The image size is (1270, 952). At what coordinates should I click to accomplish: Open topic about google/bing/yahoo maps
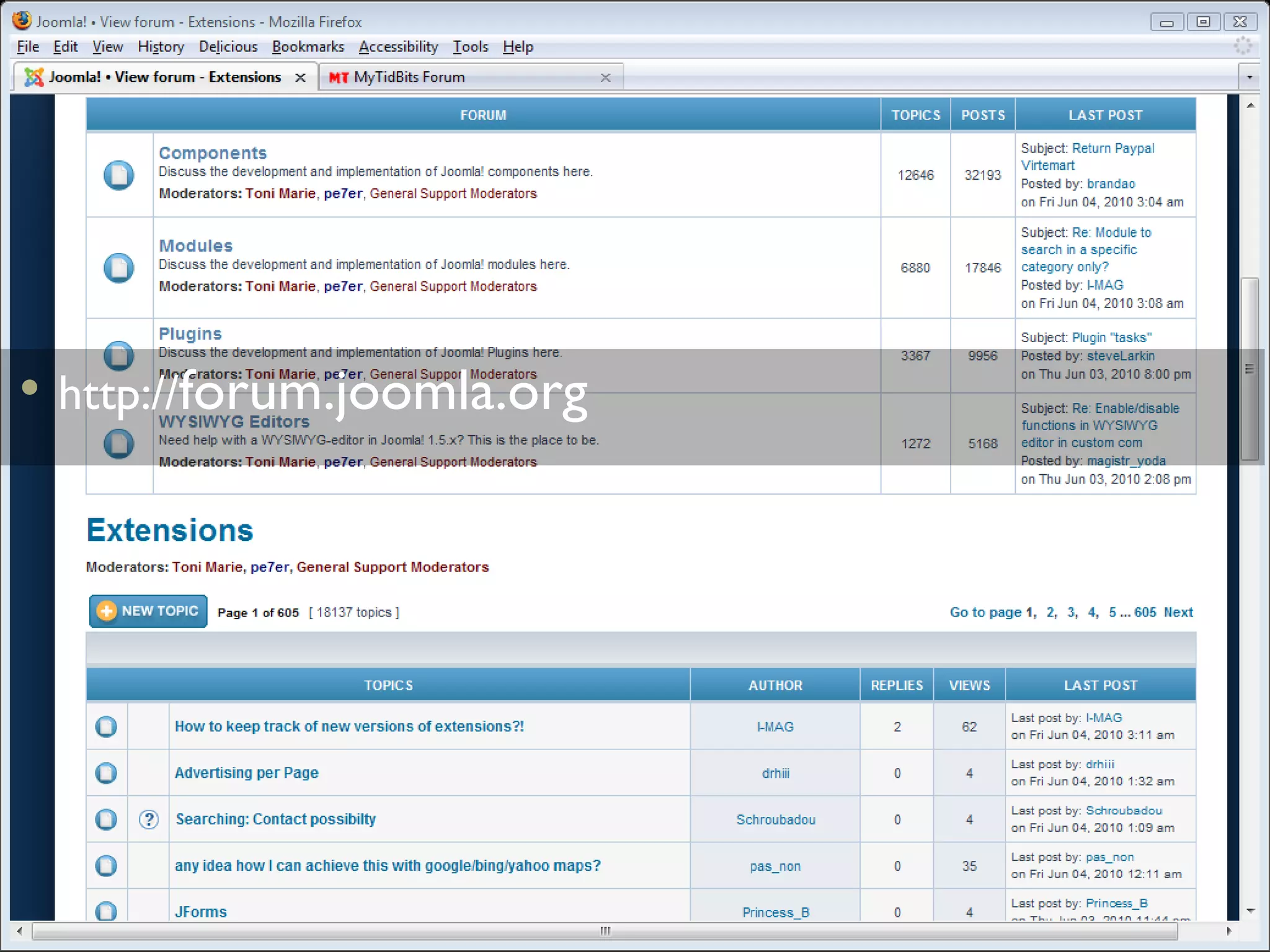coord(388,866)
